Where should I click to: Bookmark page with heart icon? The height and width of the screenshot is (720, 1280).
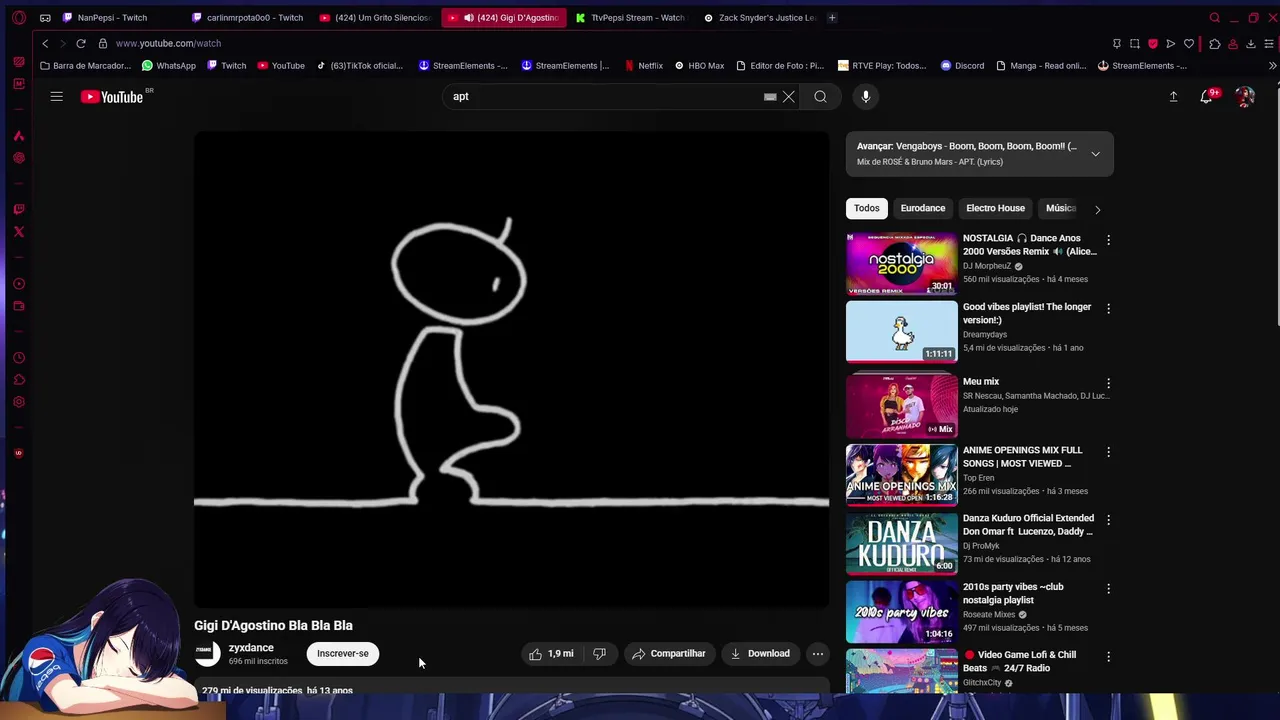click(x=1189, y=44)
